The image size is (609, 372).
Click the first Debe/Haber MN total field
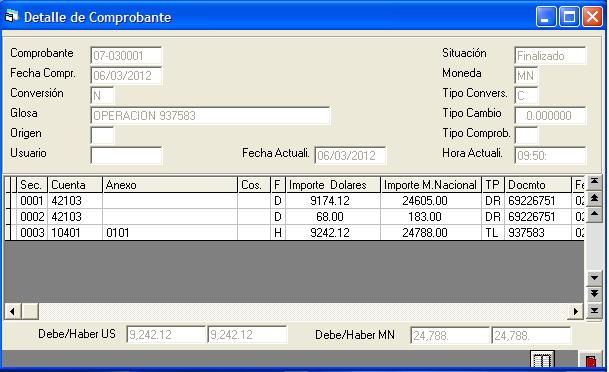(x=450, y=335)
